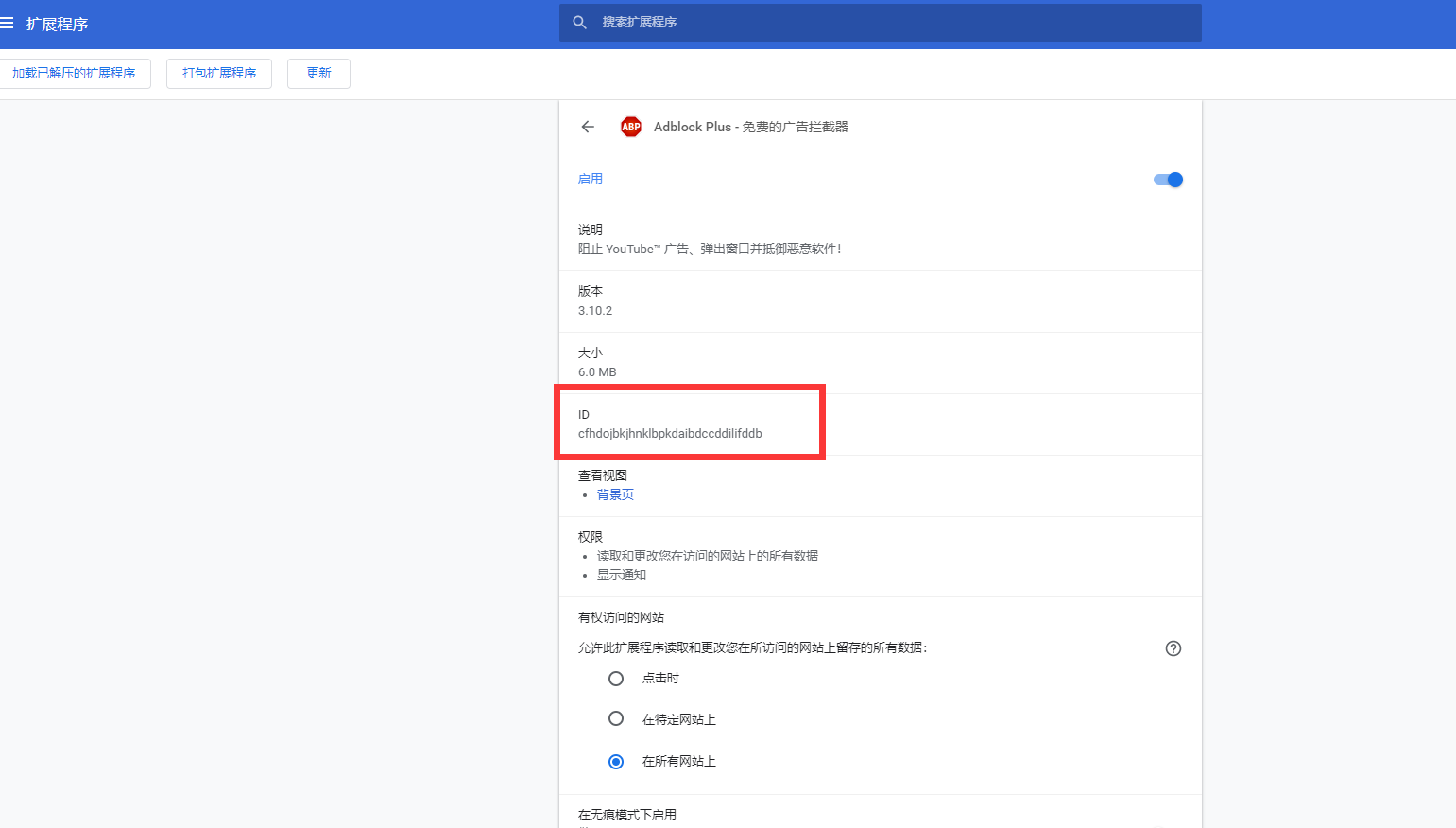Focus the 搜索扩展程序 search field
Image resolution: width=1456 pixels, height=828 pixels.
(x=881, y=22)
